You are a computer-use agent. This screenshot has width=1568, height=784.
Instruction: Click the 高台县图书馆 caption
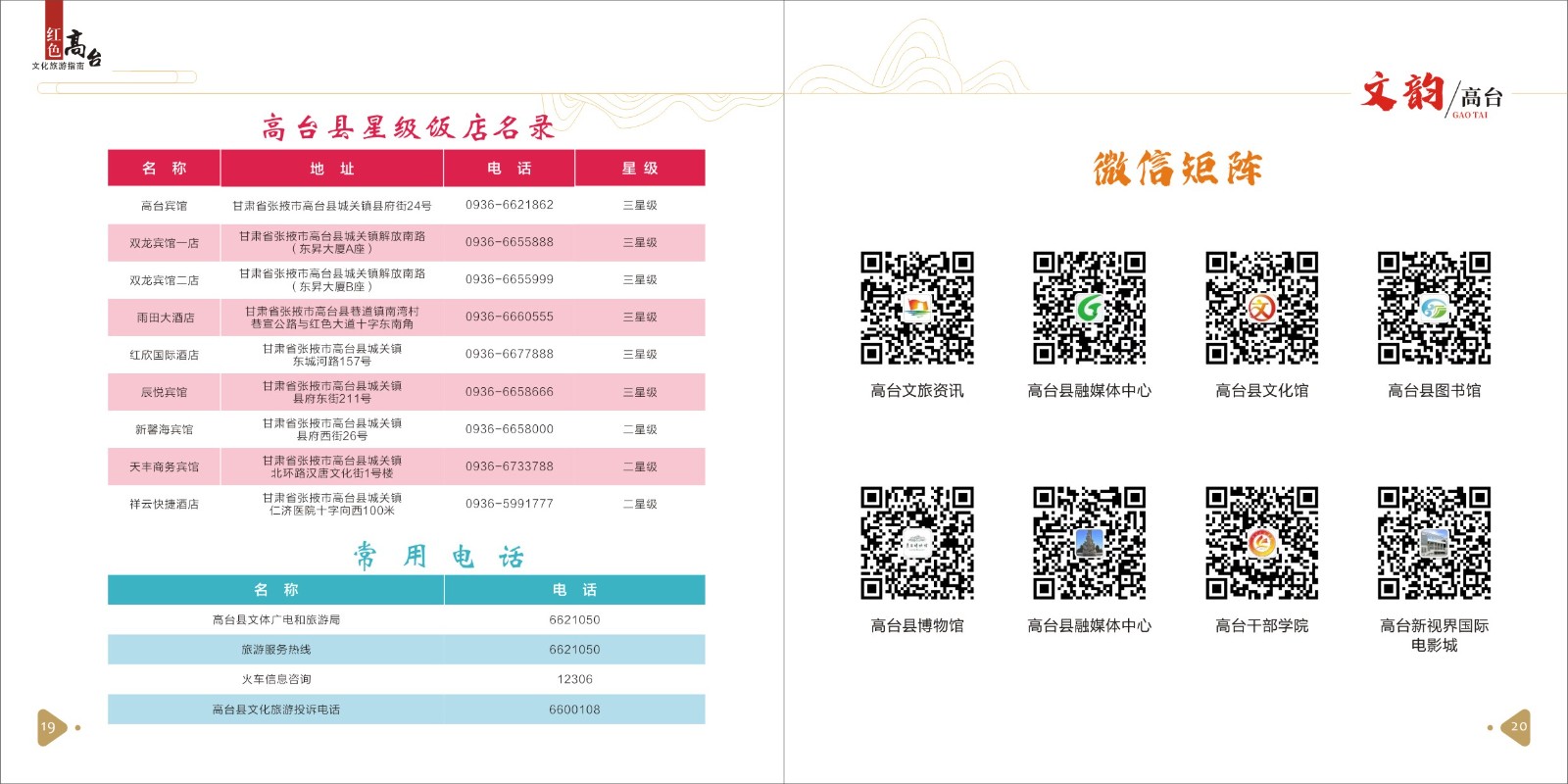pos(1435,391)
